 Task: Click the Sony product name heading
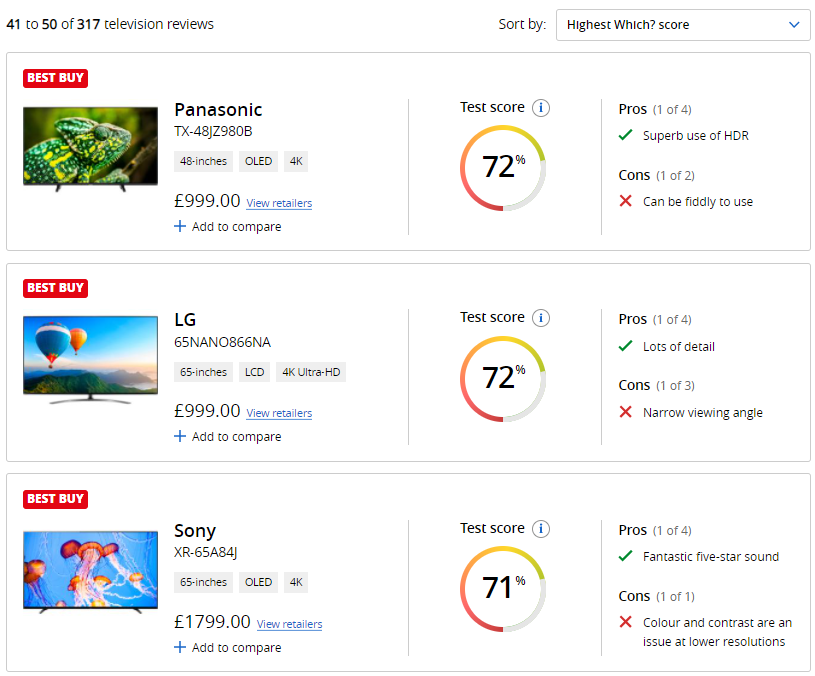[195, 531]
